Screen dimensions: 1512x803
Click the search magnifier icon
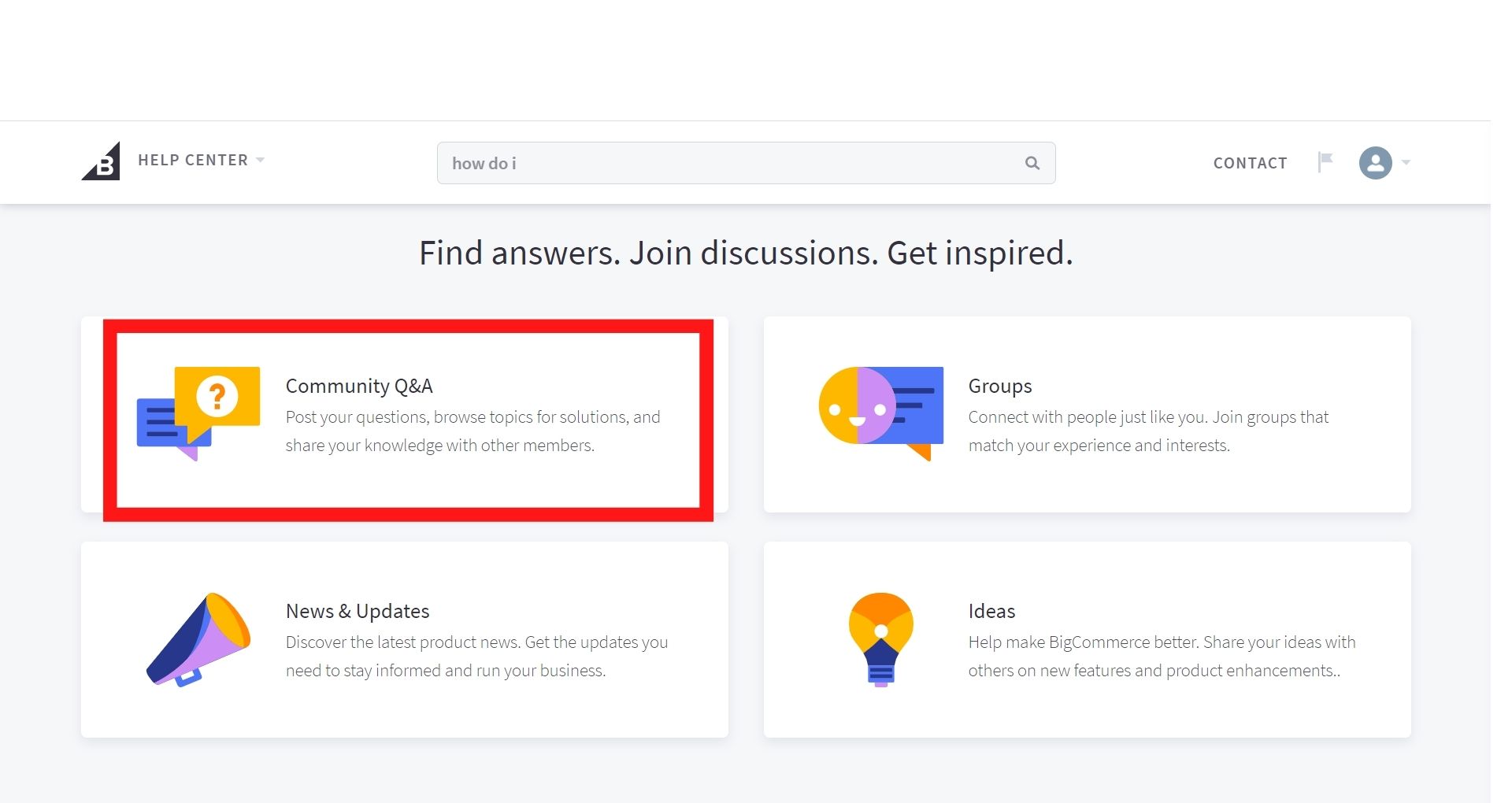click(x=1032, y=163)
